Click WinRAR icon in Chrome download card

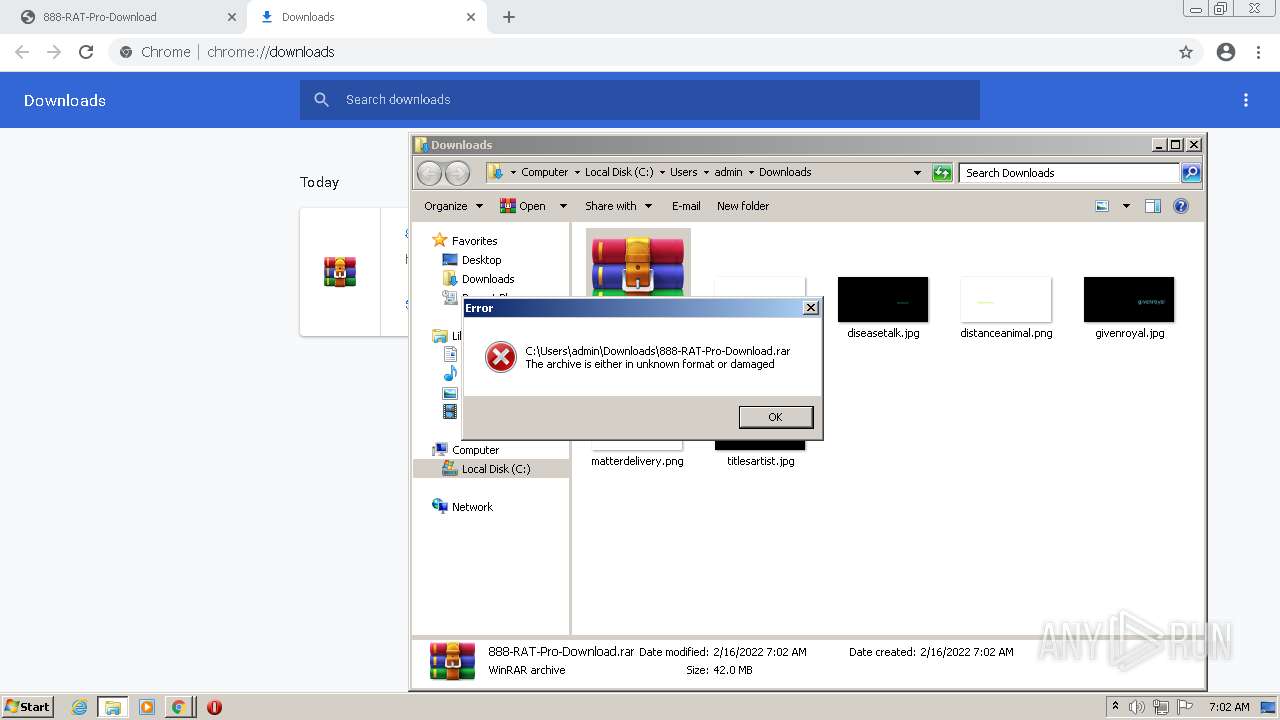point(340,272)
